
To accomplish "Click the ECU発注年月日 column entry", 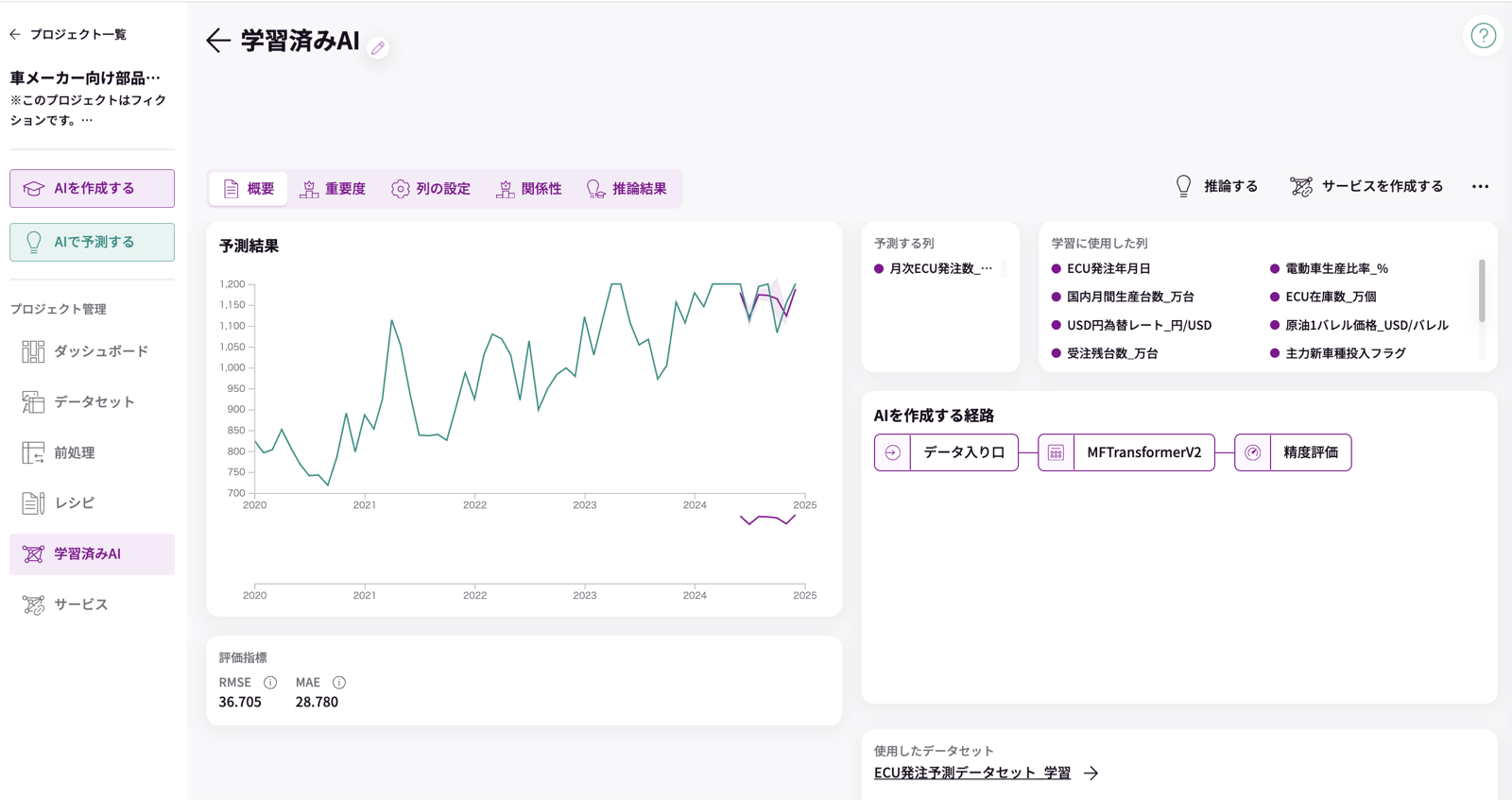I will pyautogui.click(x=1101, y=268).
